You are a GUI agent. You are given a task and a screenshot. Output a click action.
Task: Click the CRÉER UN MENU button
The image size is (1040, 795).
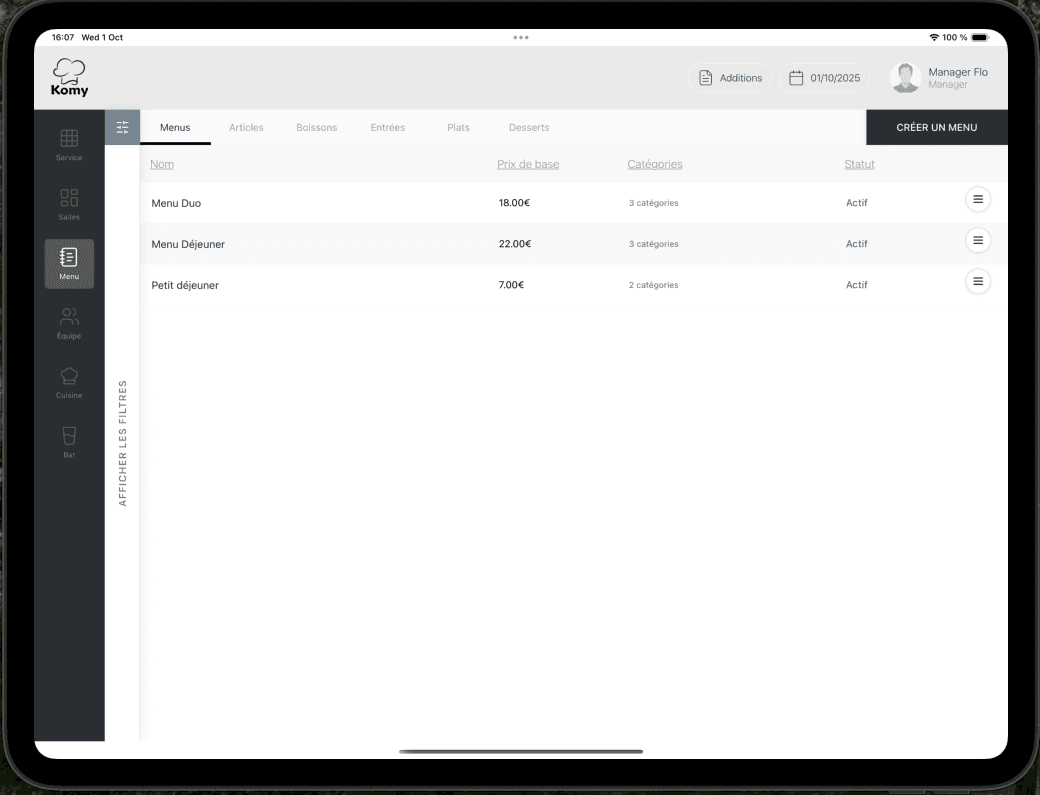click(937, 127)
